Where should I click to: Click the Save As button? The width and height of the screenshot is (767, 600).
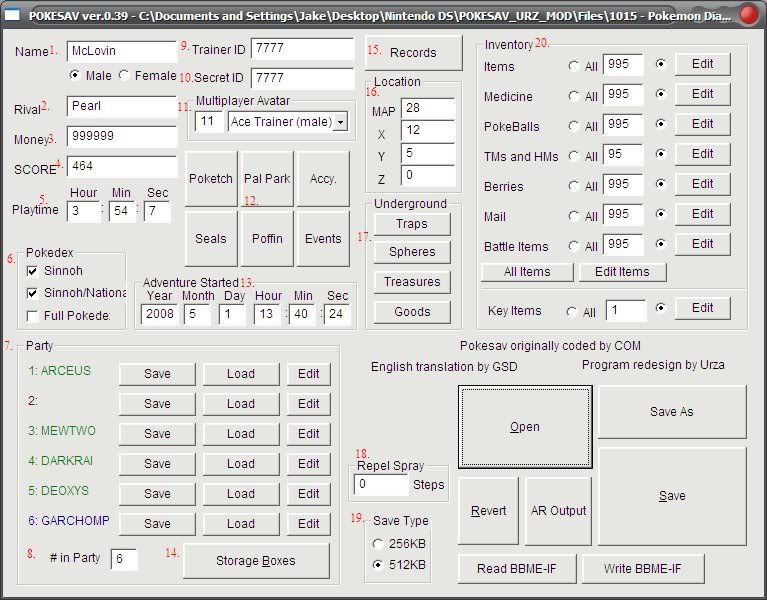672,412
